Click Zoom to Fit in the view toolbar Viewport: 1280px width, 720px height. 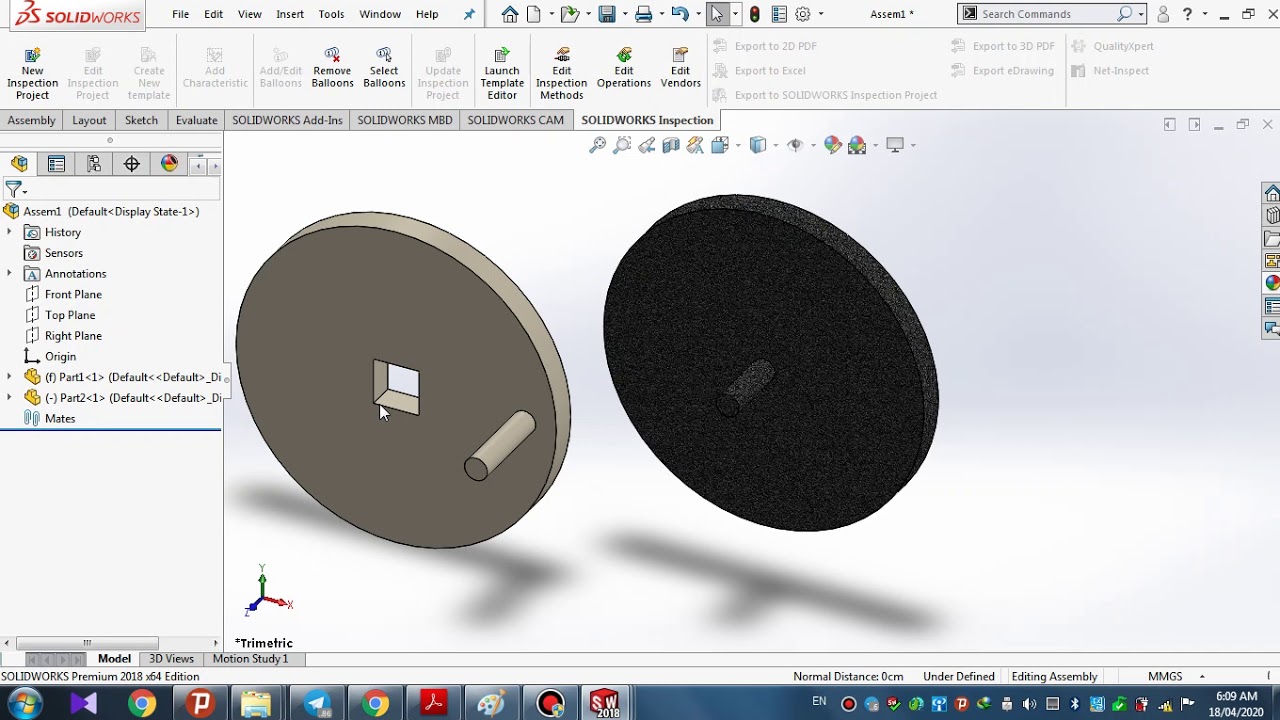click(x=597, y=145)
